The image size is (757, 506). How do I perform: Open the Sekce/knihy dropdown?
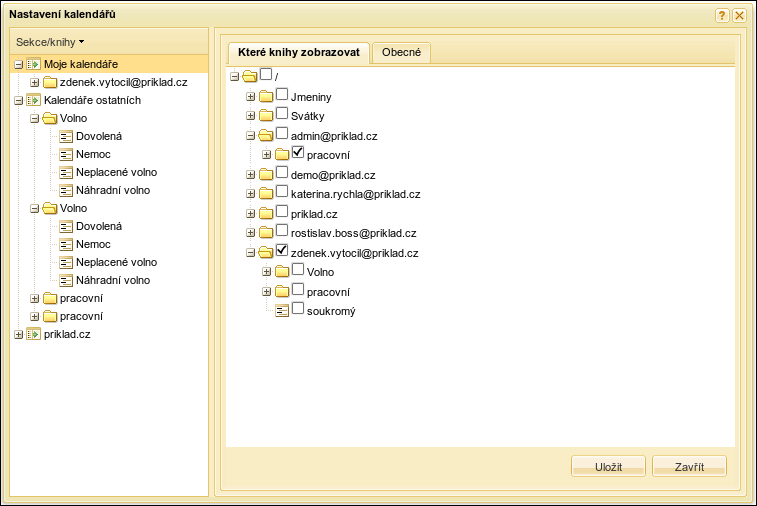coord(50,42)
